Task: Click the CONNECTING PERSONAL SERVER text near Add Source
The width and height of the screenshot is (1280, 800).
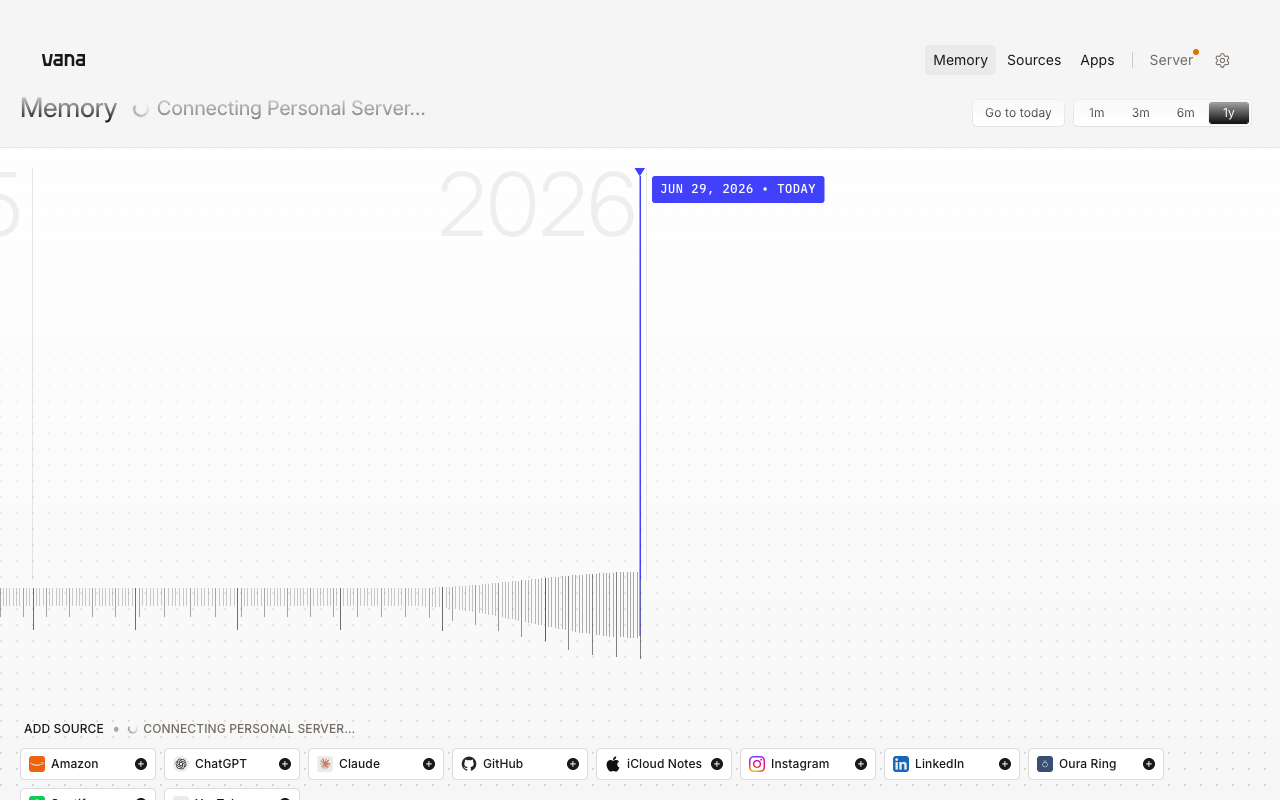Action: [249, 729]
